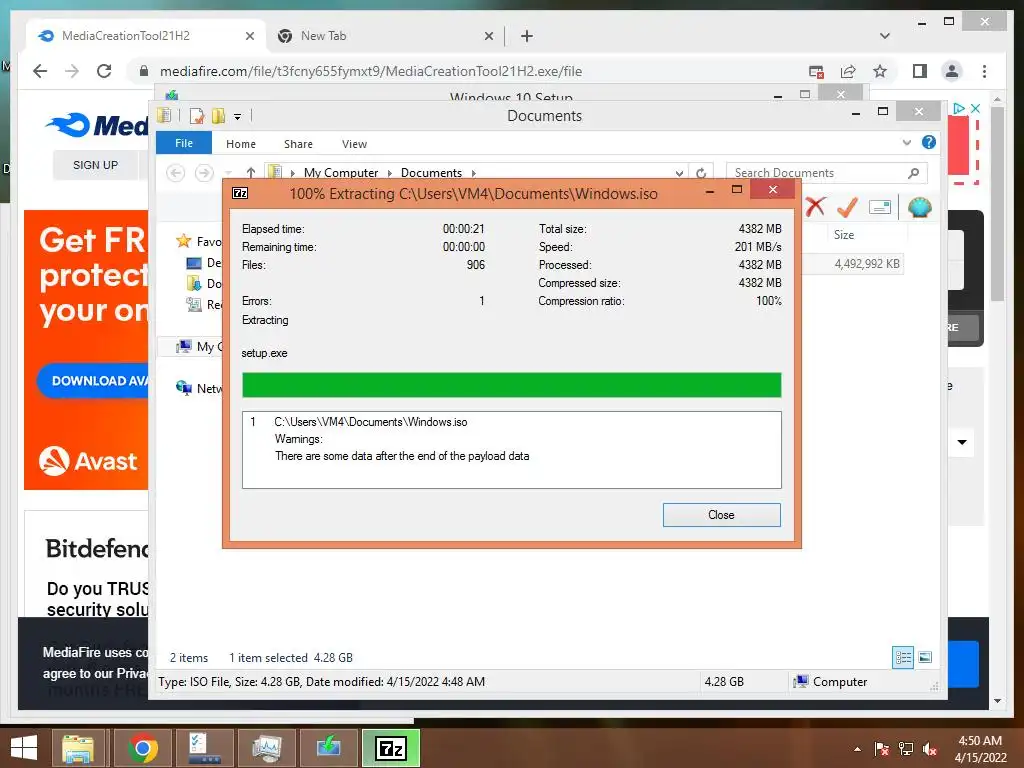Close the New Tab Chrome tab
The image size is (1024, 768).
pos(488,36)
